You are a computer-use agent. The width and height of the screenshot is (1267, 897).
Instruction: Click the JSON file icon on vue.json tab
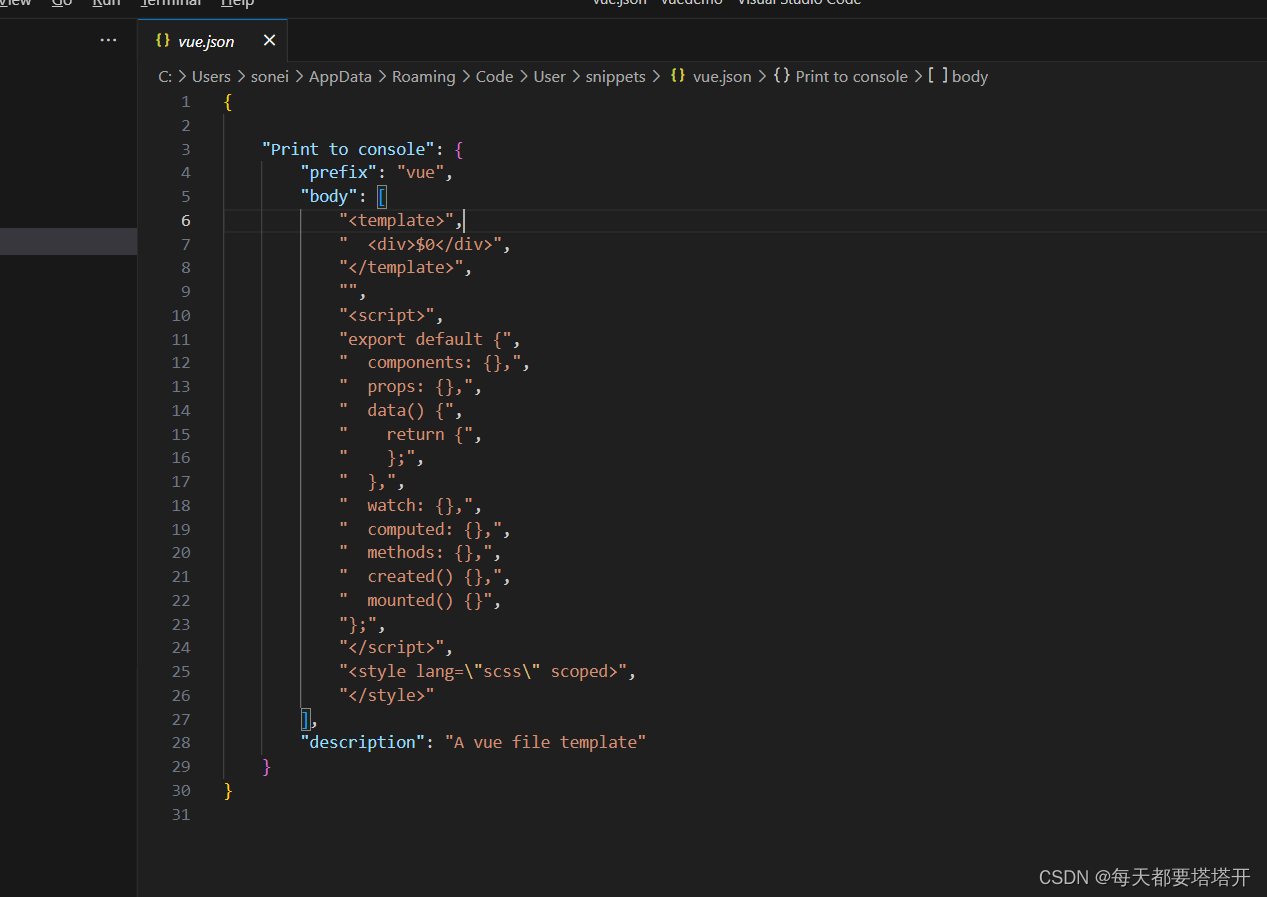tap(163, 41)
